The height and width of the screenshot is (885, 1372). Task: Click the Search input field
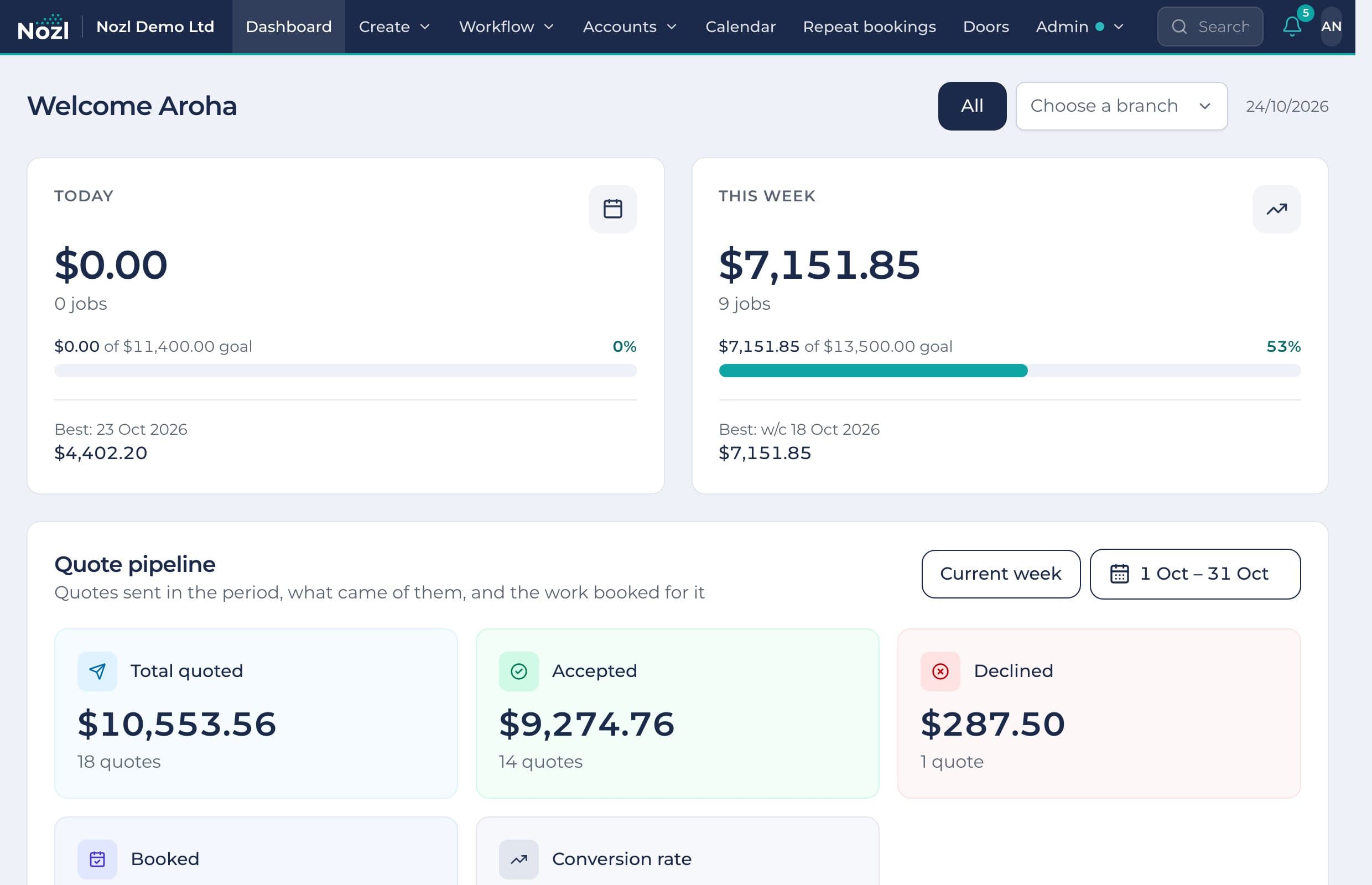click(x=1210, y=27)
